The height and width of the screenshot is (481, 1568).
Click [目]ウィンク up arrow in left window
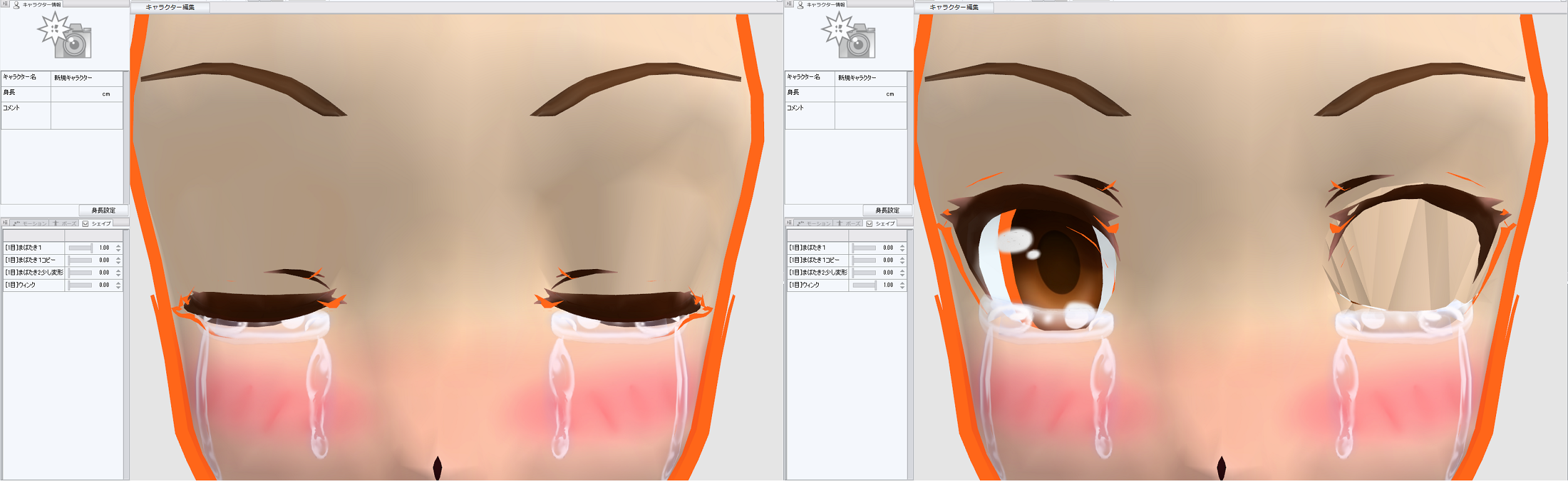pos(118,283)
